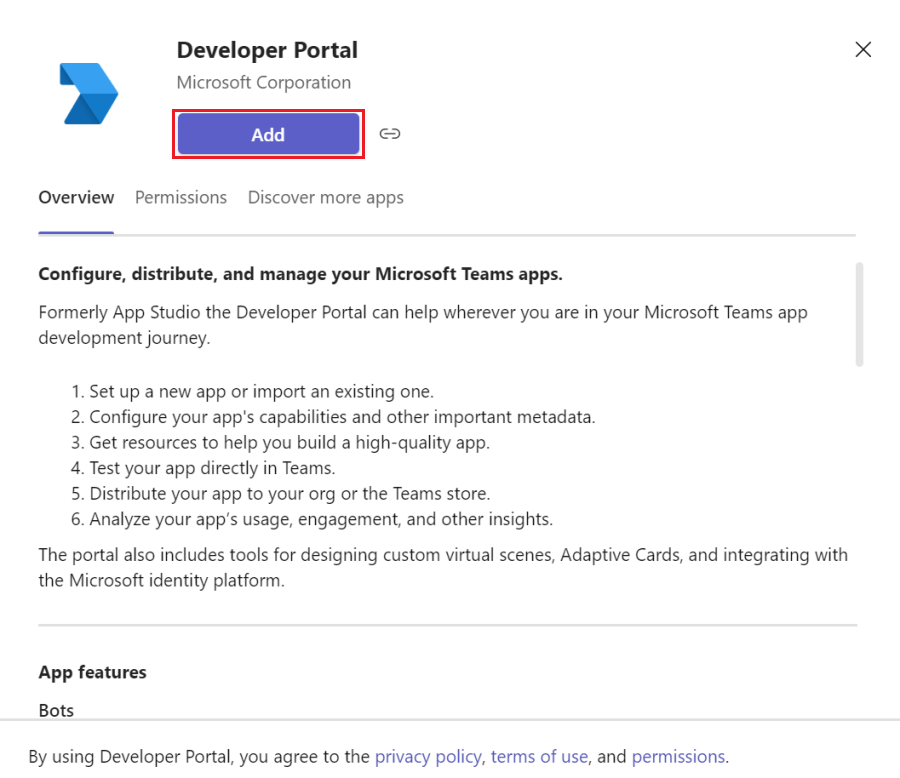Click 'Configure your app's capabilities' list item
The width and height of the screenshot is (900, 778).
[333, 417]
